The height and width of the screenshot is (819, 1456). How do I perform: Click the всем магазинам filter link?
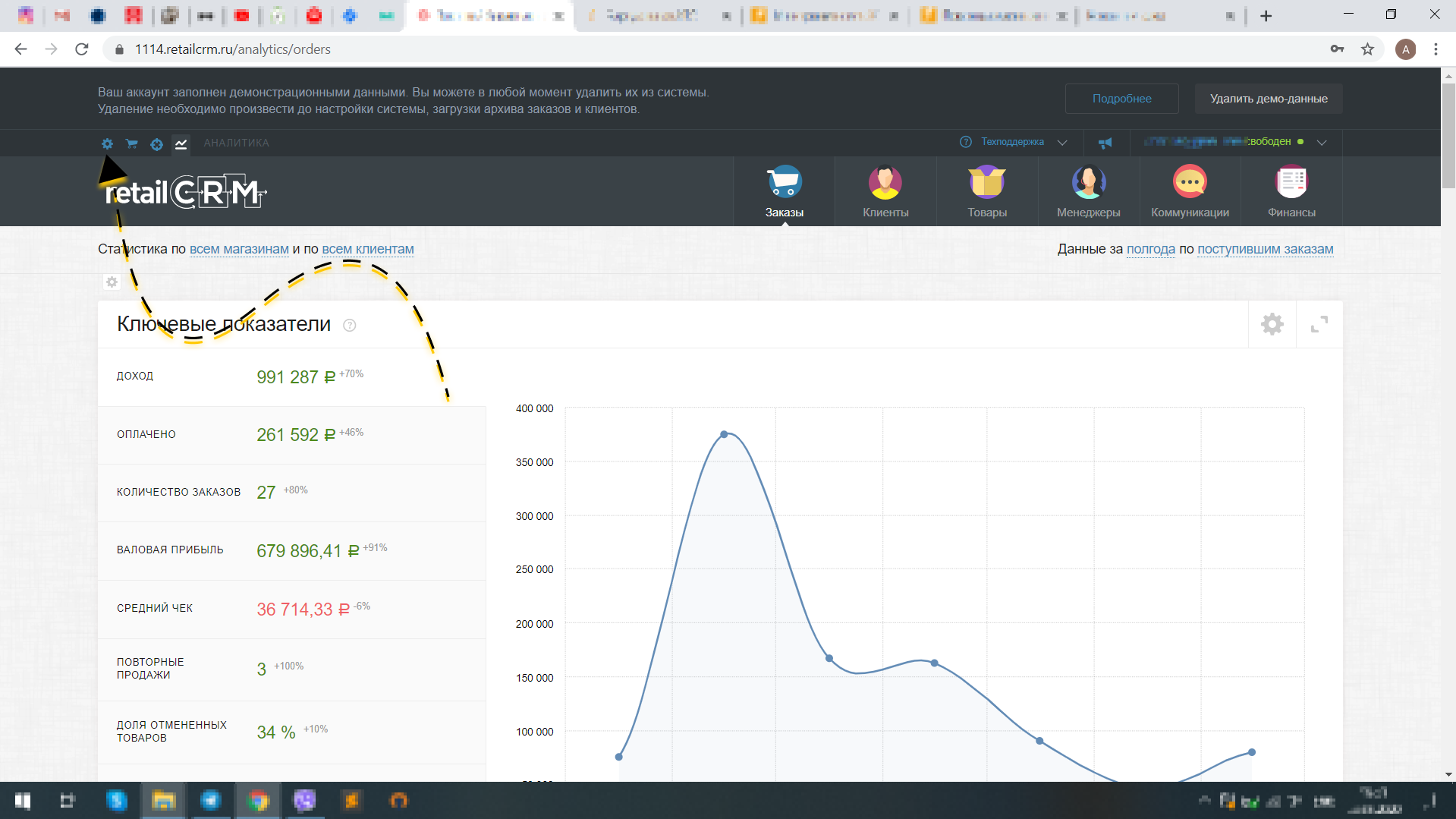pos(239,249)
